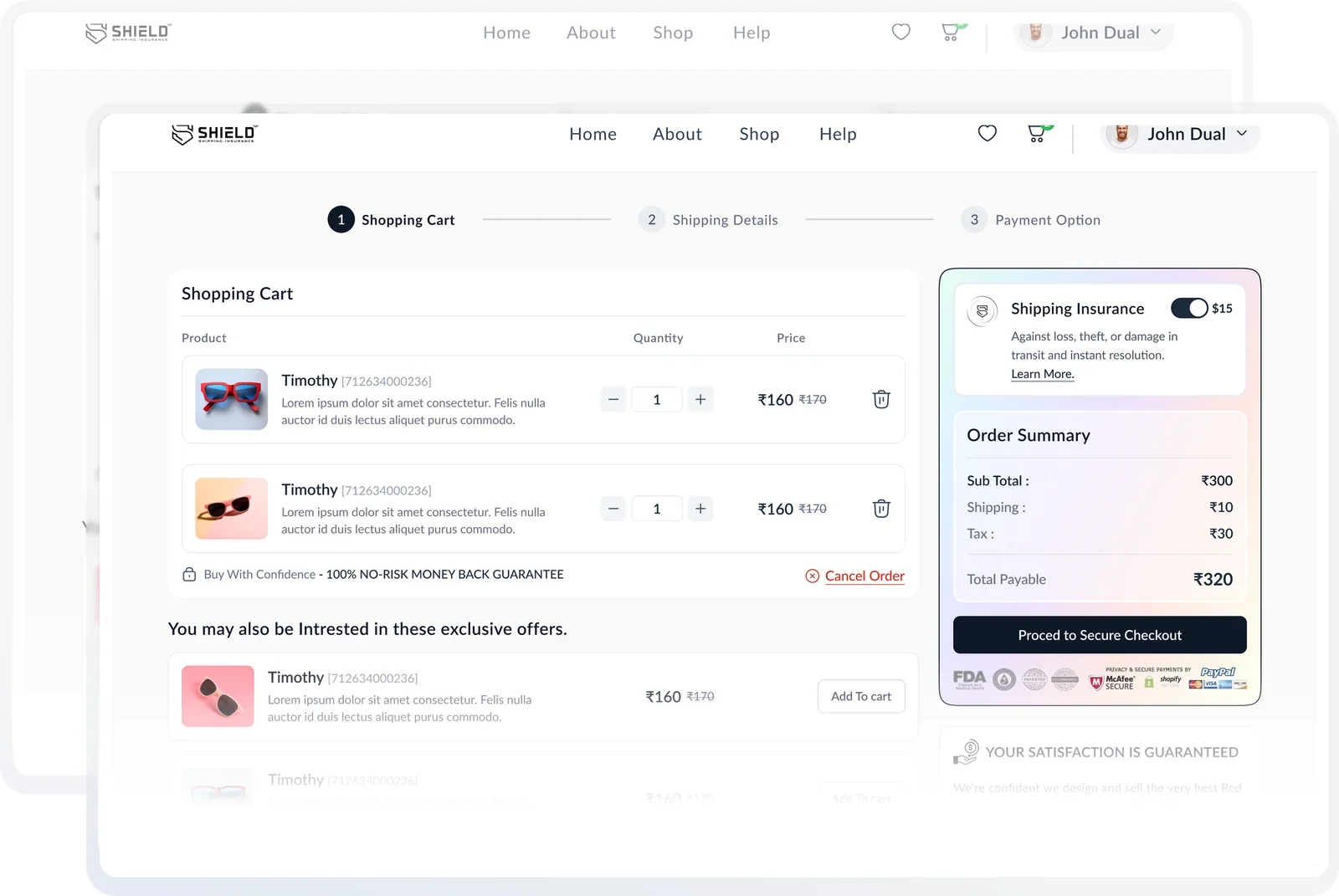The image size is (1339, 896).
Task: Open Home in front window navigation
Action: point(593,134)
